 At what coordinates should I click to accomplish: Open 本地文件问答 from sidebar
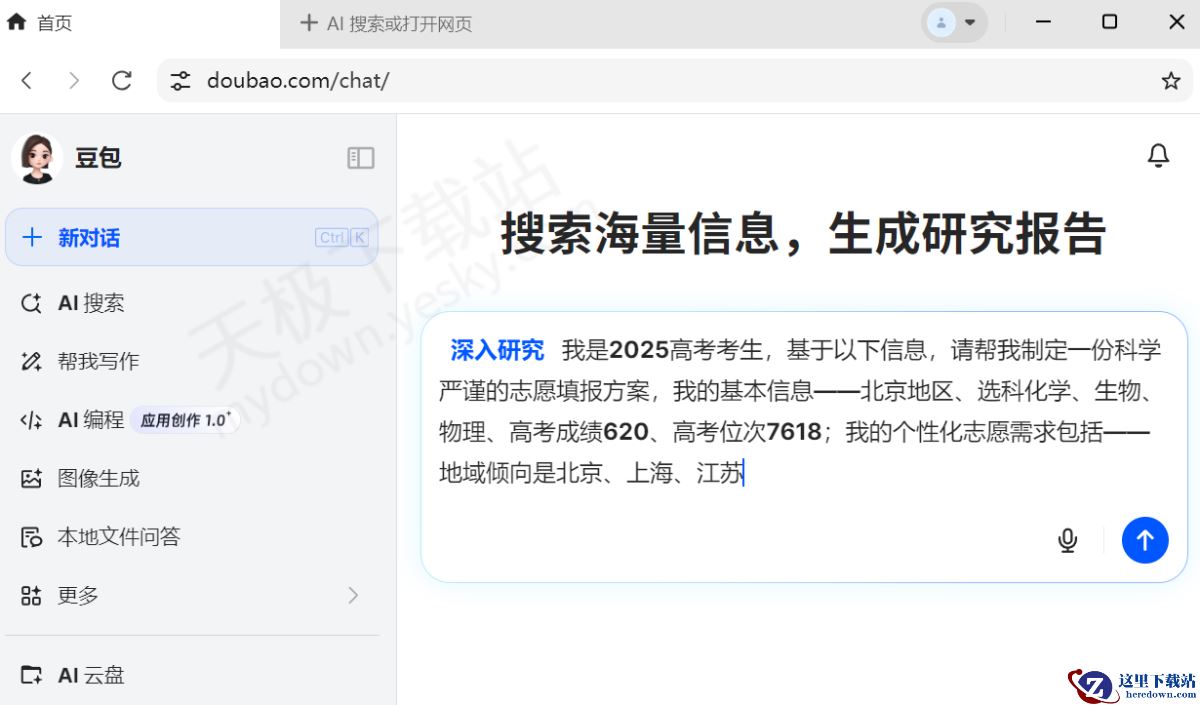(191, 537)
